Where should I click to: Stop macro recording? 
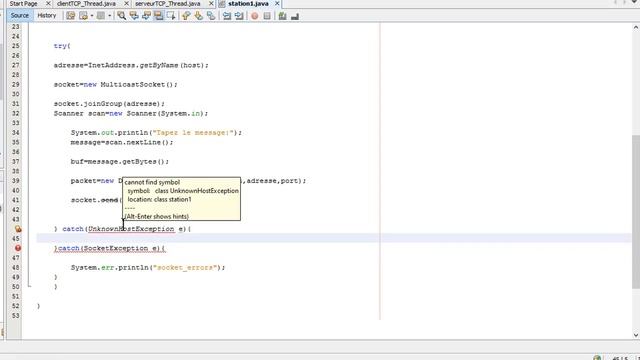(x=267, y=16)
